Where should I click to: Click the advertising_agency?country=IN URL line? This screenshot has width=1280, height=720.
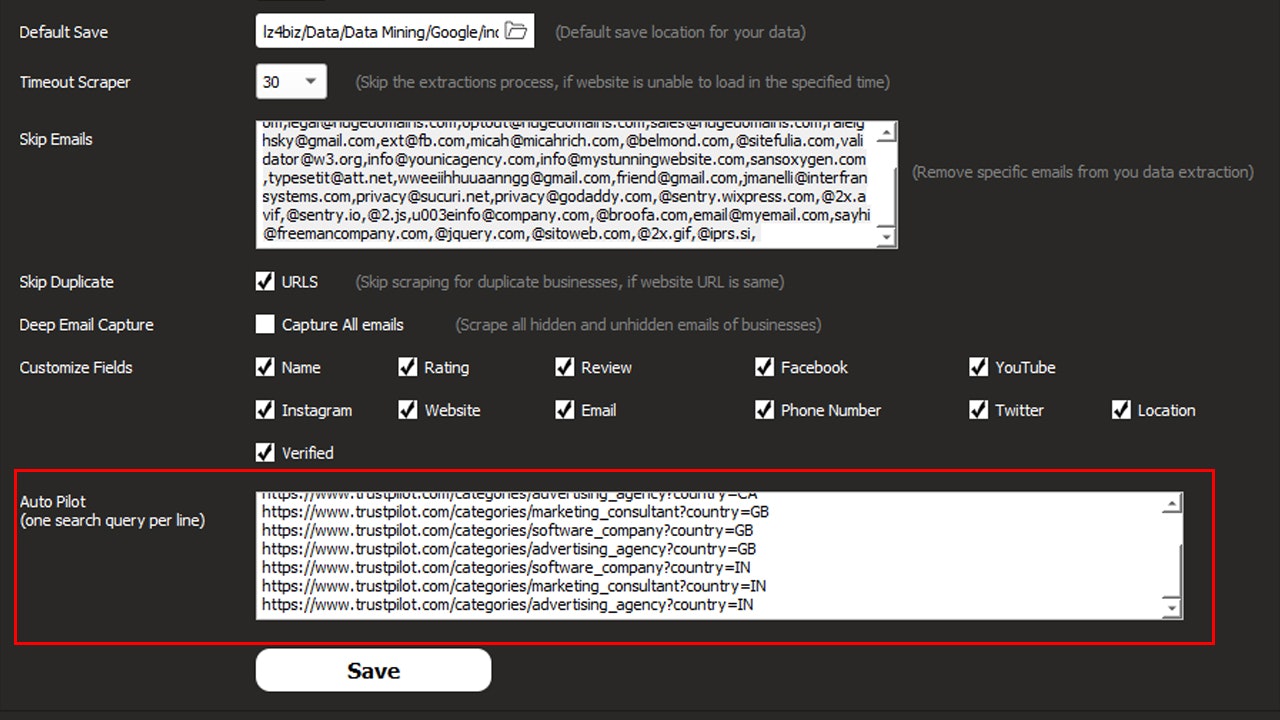(508, 605)
